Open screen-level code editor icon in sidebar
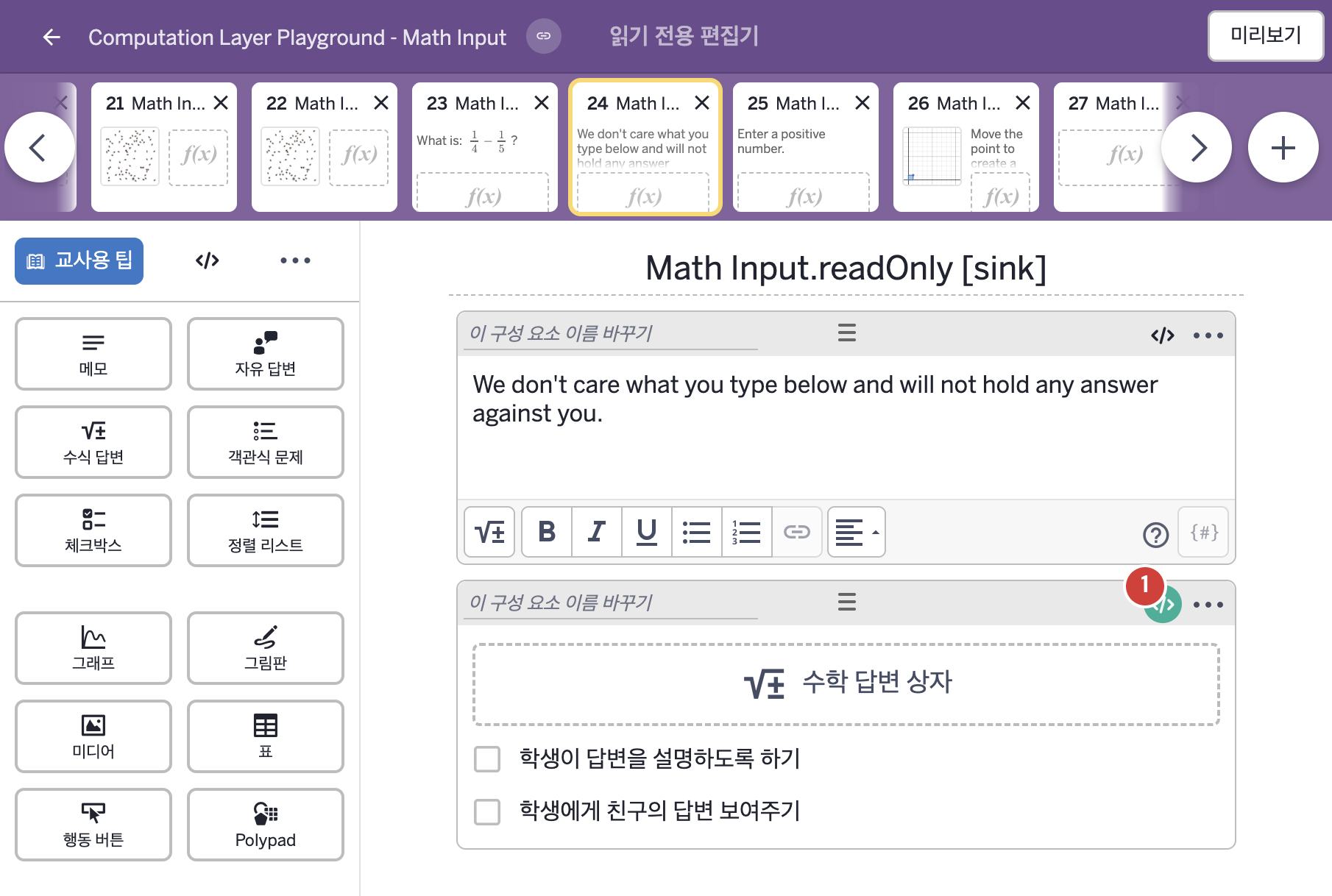Screen dimensions: 1332x896 208,260
